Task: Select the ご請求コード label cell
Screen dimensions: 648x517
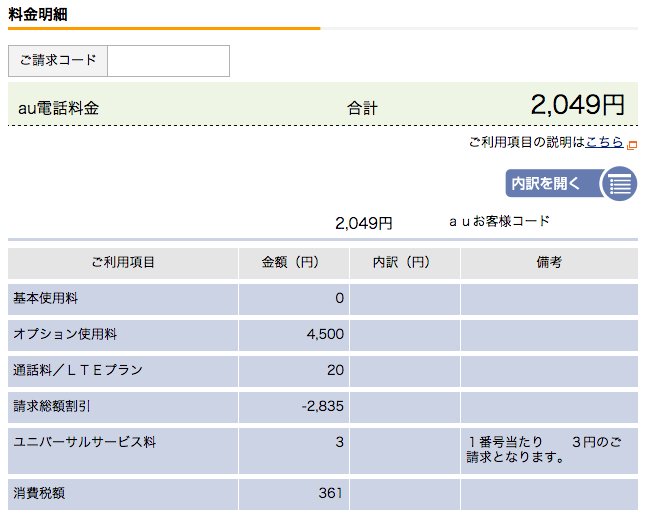Action: click(58, 61)
